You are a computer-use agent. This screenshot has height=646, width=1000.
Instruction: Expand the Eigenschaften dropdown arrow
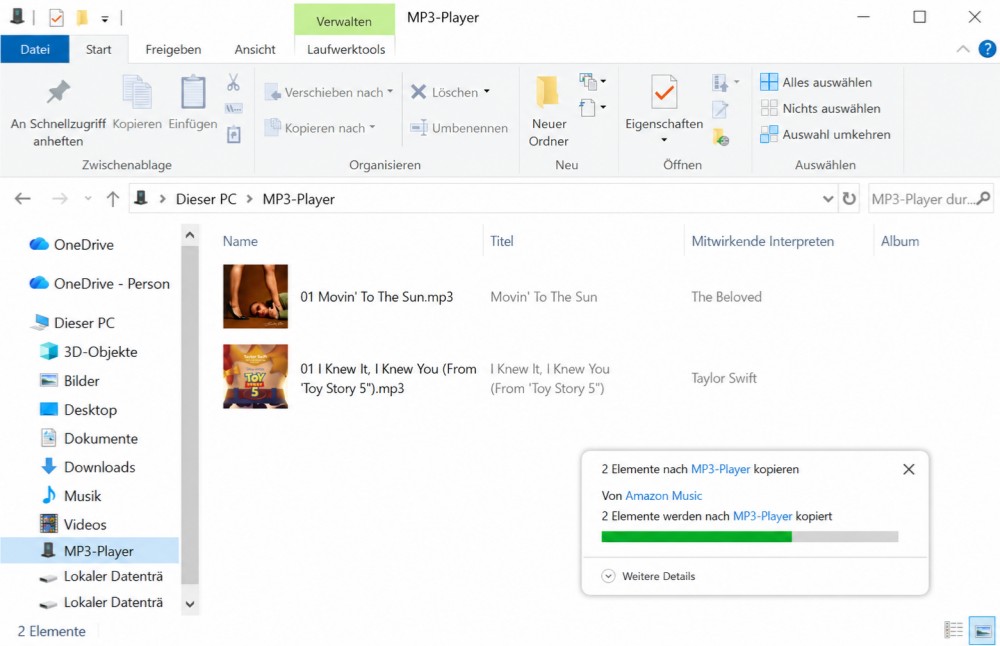tap(664, 140)
